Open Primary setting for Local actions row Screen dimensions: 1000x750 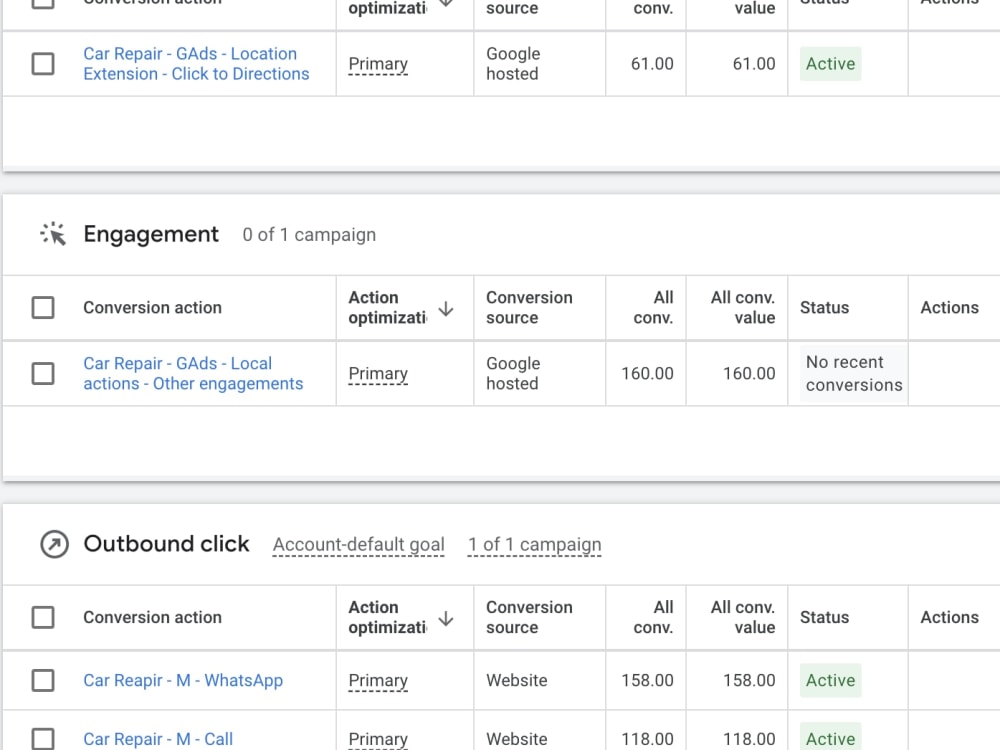(378, 374)
